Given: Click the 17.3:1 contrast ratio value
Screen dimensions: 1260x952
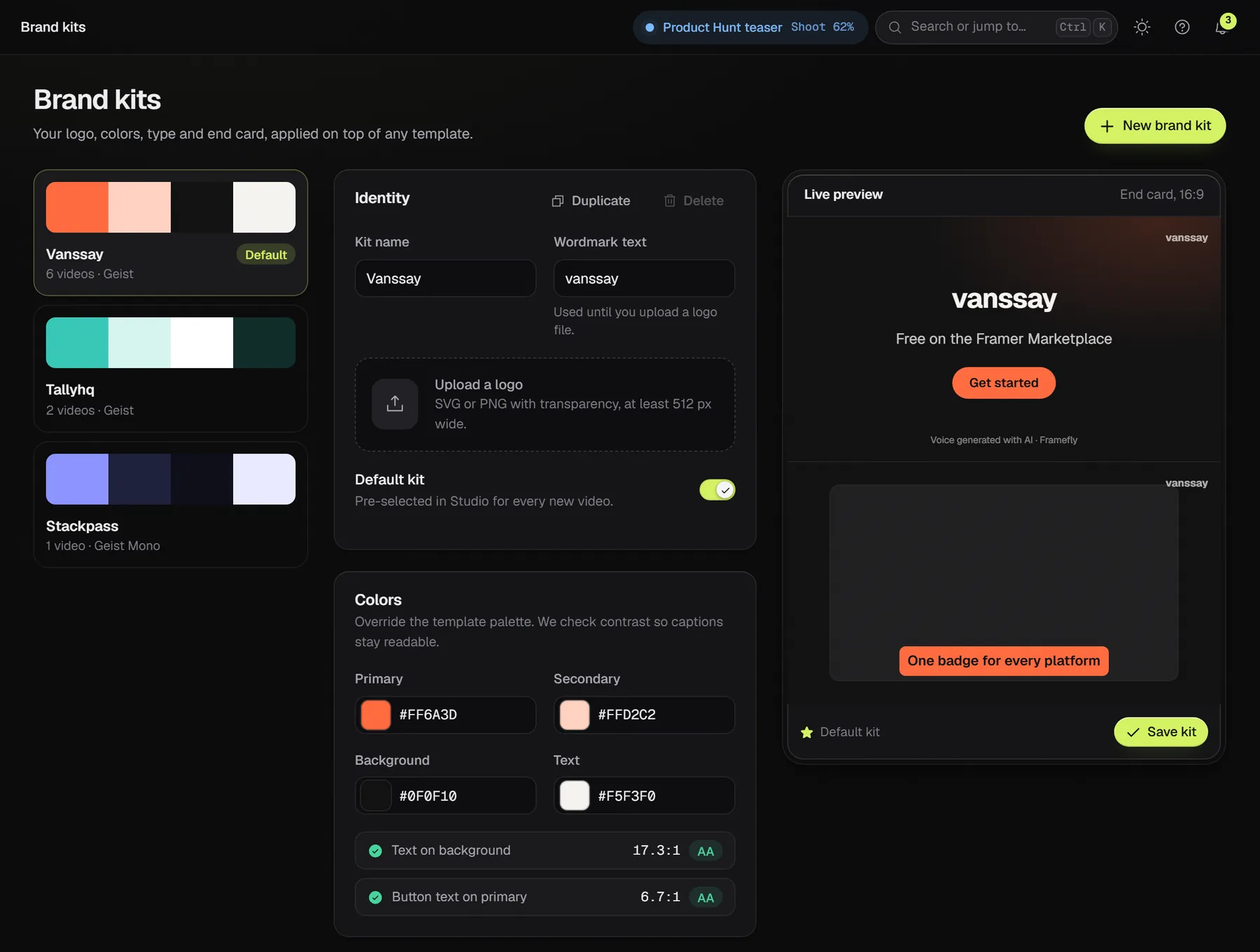Looking at the screenshot, I should point(657,850).
